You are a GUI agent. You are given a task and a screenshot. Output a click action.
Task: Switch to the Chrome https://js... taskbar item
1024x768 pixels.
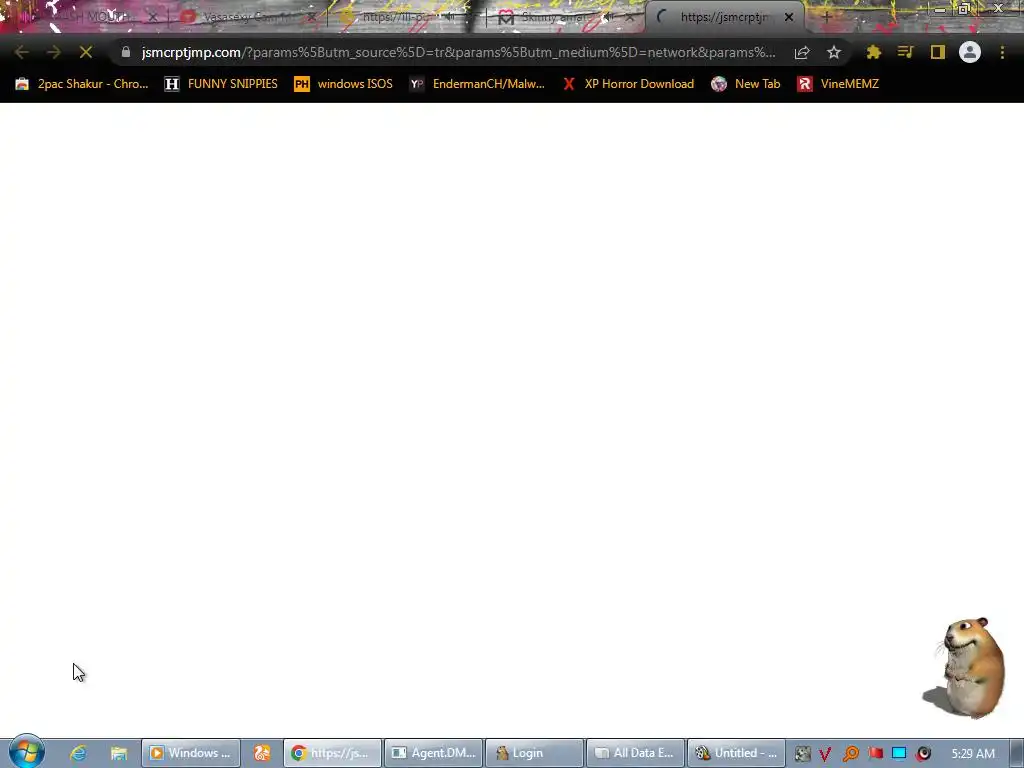(332, 753)
